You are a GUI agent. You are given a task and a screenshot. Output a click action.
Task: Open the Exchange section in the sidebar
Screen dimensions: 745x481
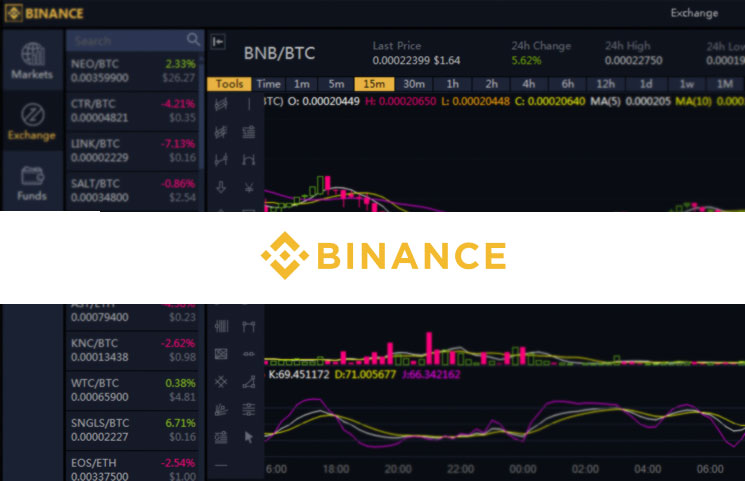[32, 121]
